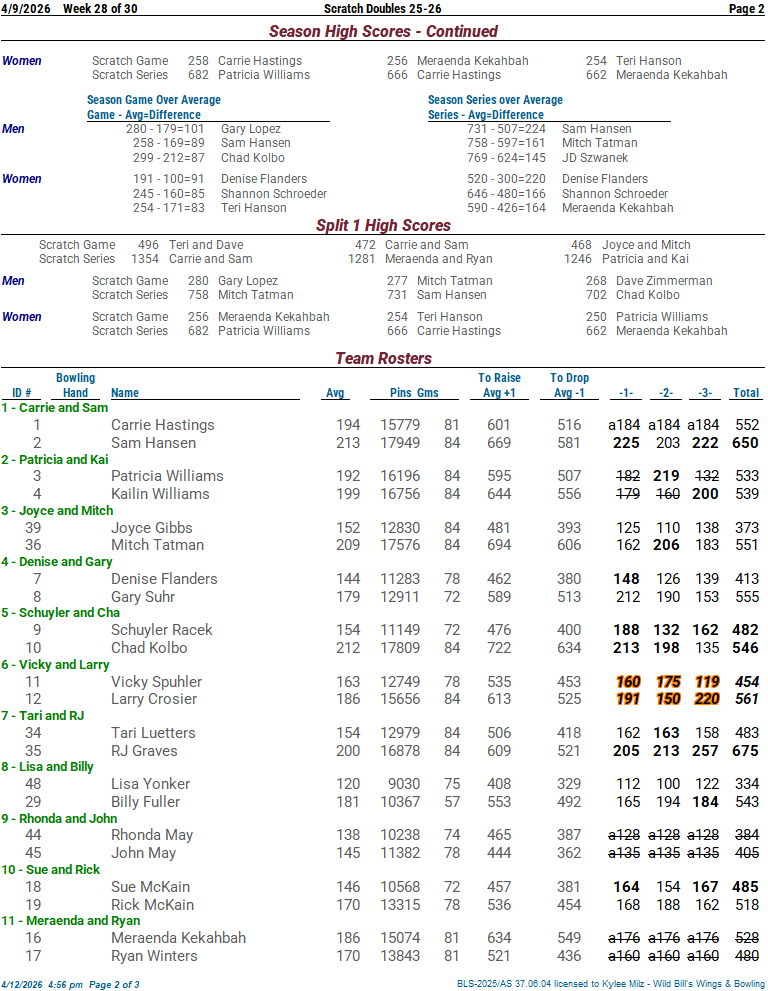The image size is (768, 991).
Task: Select 'Joyce and Mitch' 468 scratch game entry
Action: 646,245
